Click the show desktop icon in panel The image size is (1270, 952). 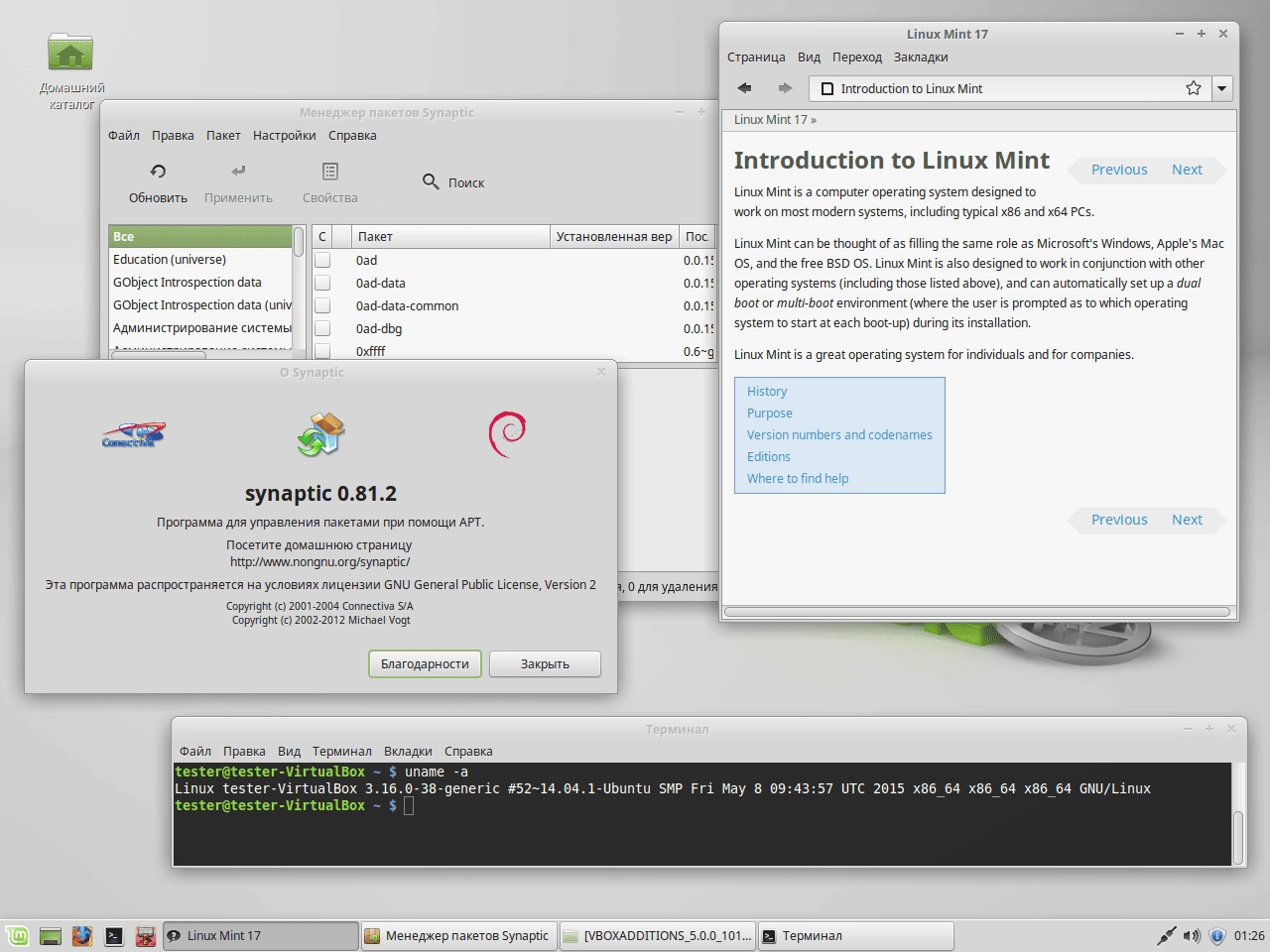click(x=51, y=935)
